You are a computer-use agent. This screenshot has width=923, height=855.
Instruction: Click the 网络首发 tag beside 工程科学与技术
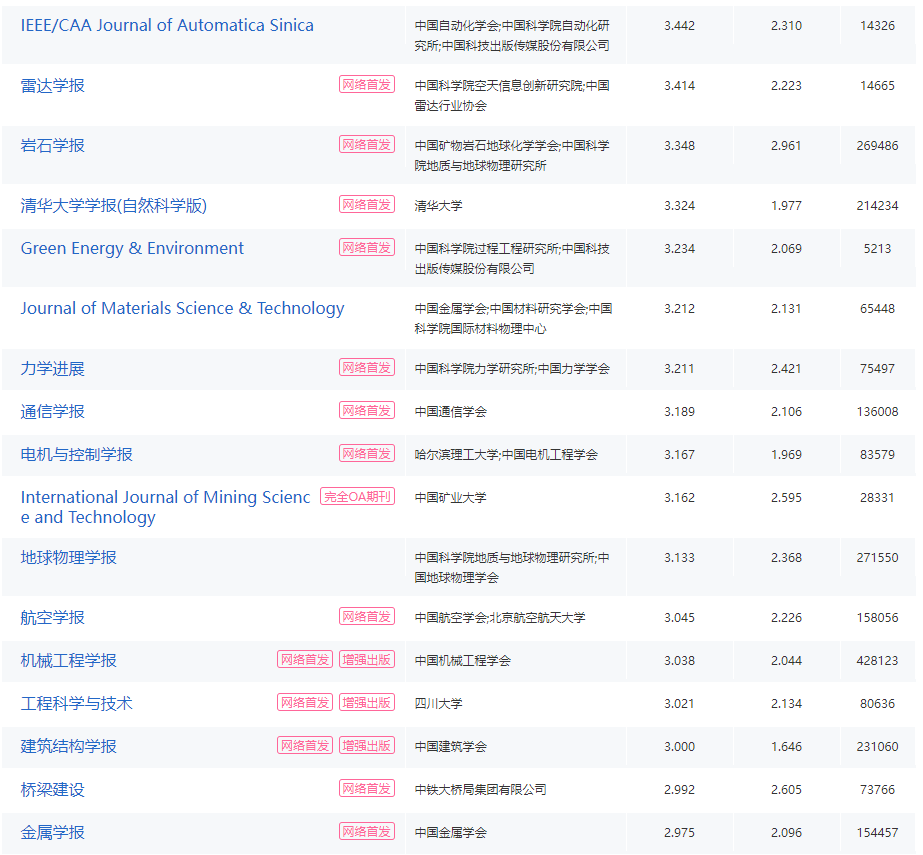305,703
